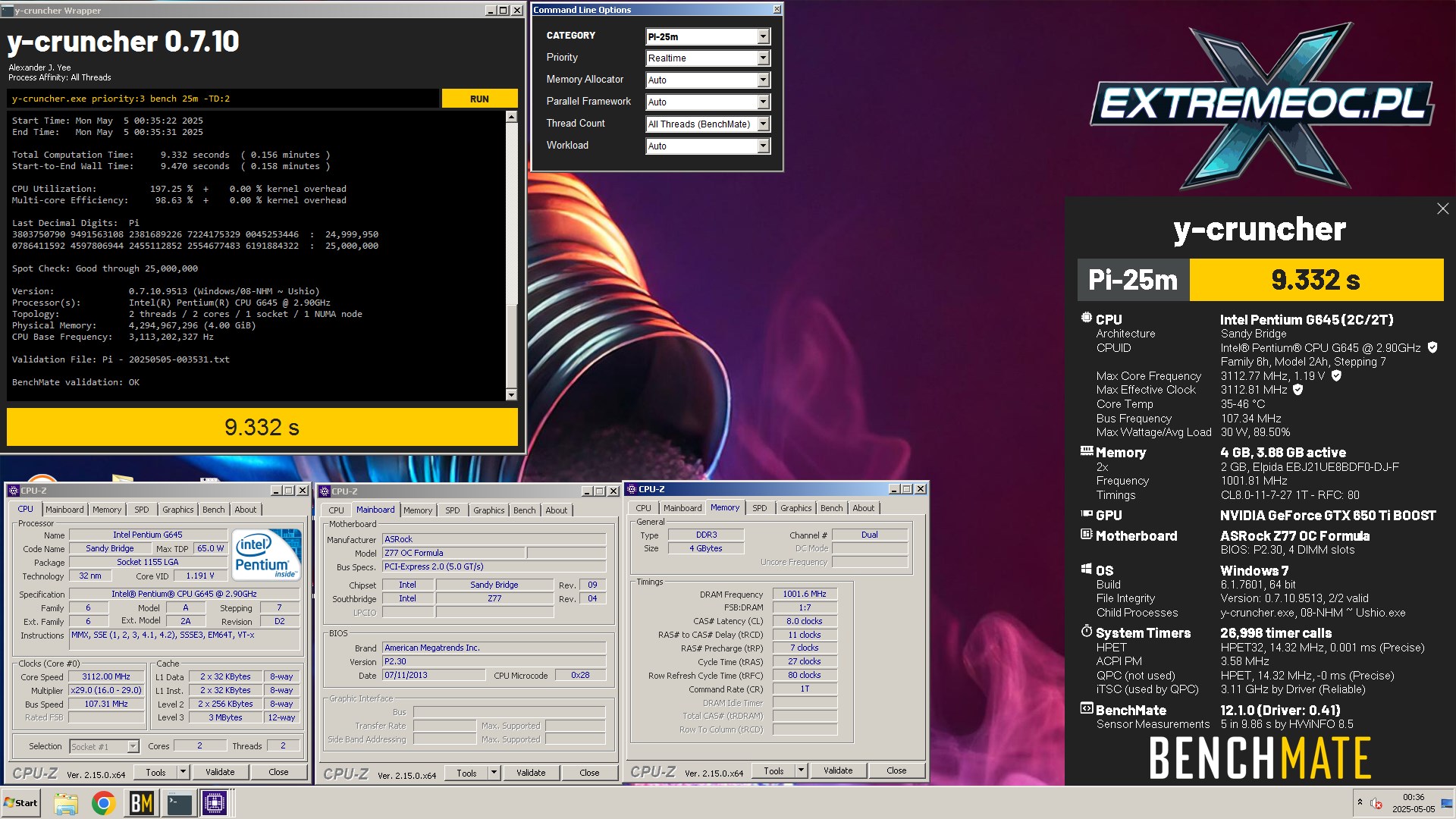Open the Memory Allocator dropdown
This screenshot has width=1456, height=819.
763,80
